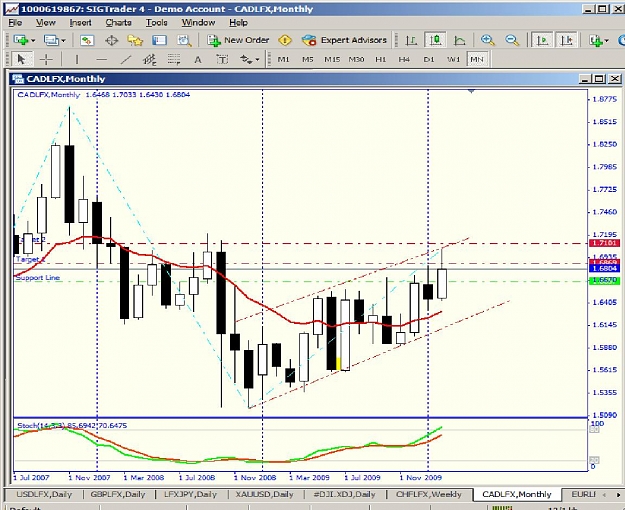Select the trendline tool
The width and height of the screenshot is (625, 510).
(x=126, y=60)
